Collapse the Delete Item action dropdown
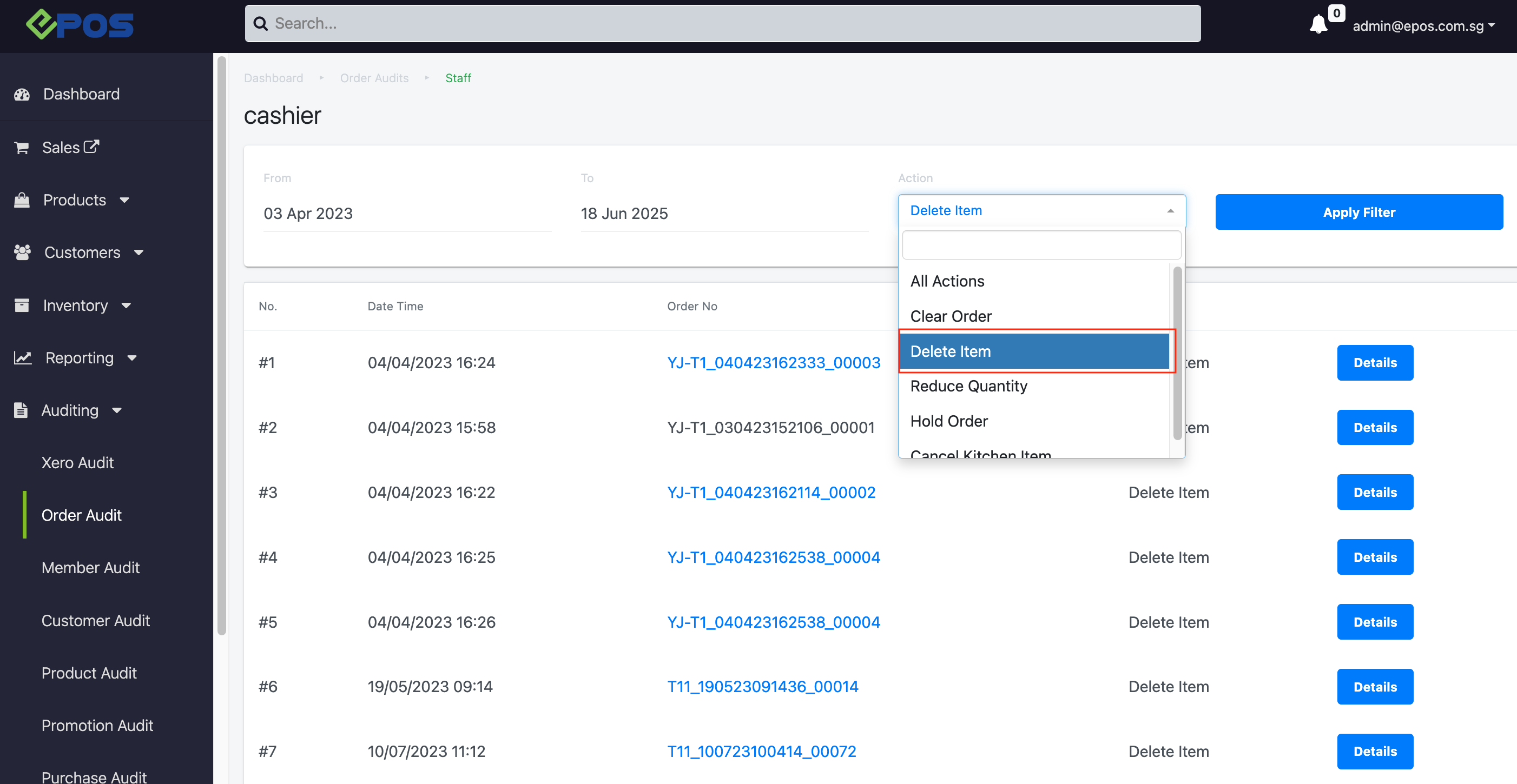This screenshot has width=1517, height=784. [1040, 211]
